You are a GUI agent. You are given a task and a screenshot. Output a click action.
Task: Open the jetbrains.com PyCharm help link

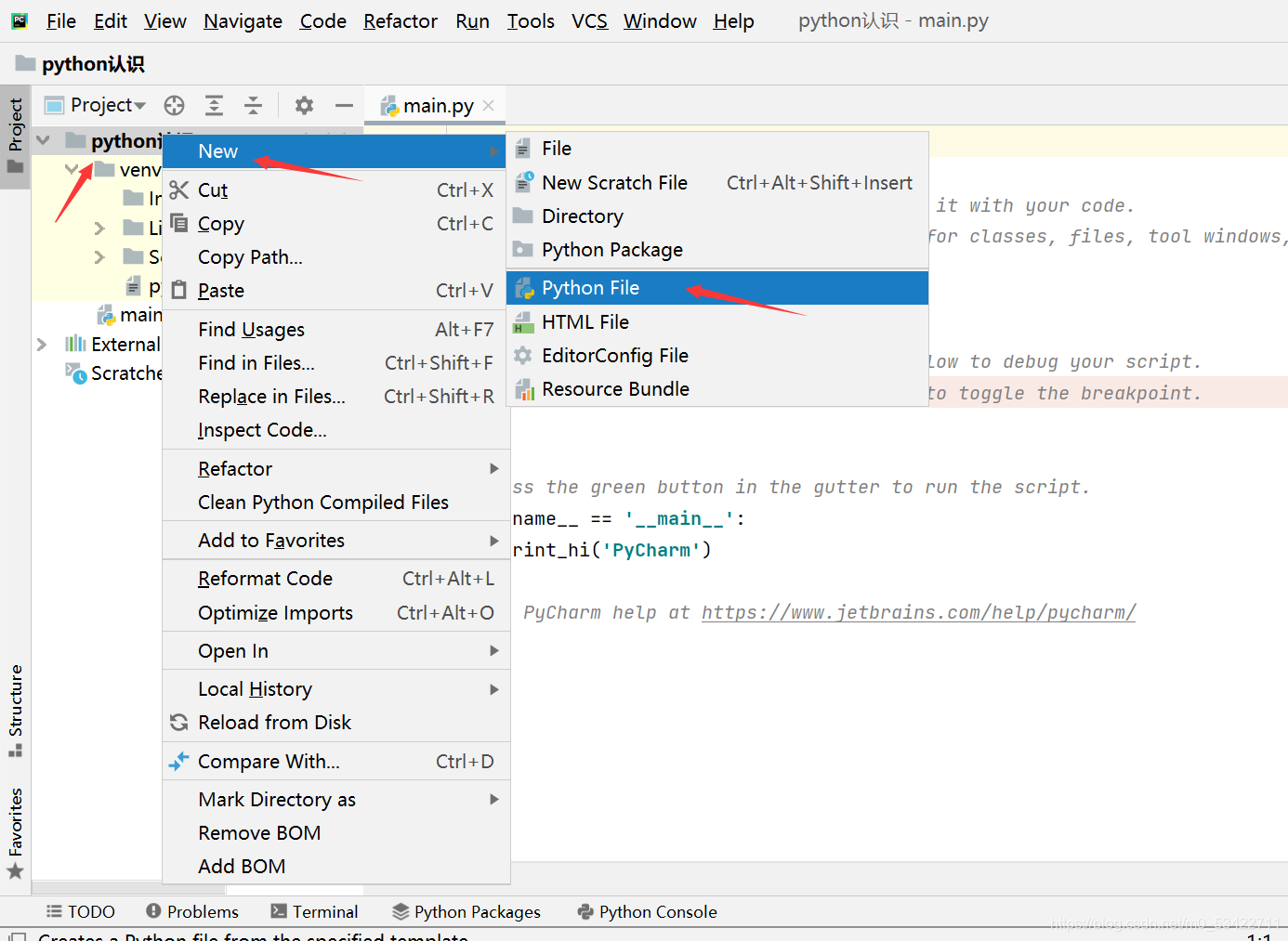coord(918,612)
